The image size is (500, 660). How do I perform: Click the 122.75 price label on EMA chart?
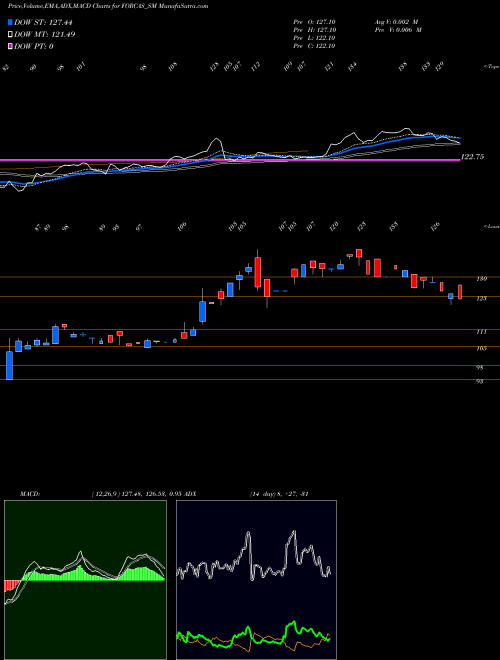point(473,157)
